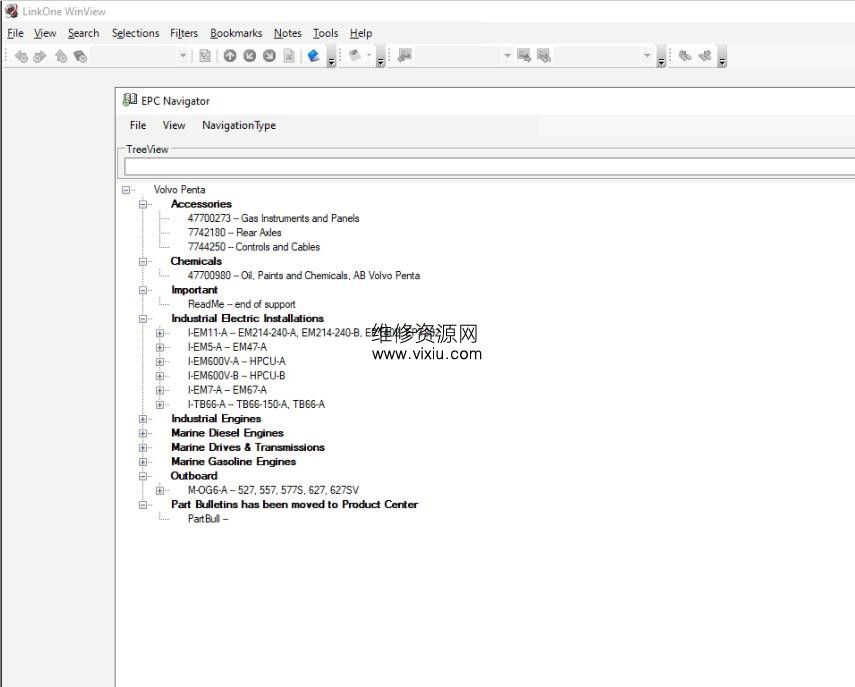Image resolution: width=855 pixels, height=687 pixels.
Task: Click the back navigation arrow icon
Action: (21, 56)
